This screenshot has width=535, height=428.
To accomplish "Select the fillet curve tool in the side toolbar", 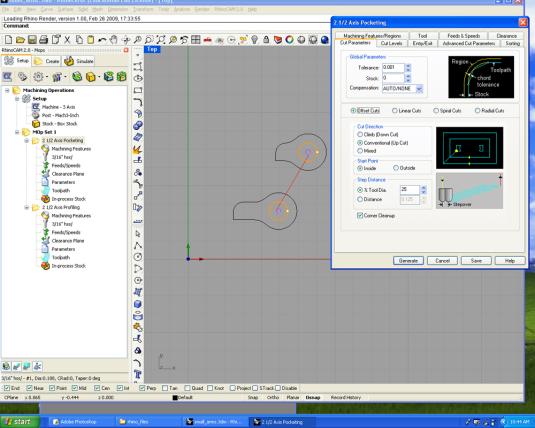I will tap(138, 102).
